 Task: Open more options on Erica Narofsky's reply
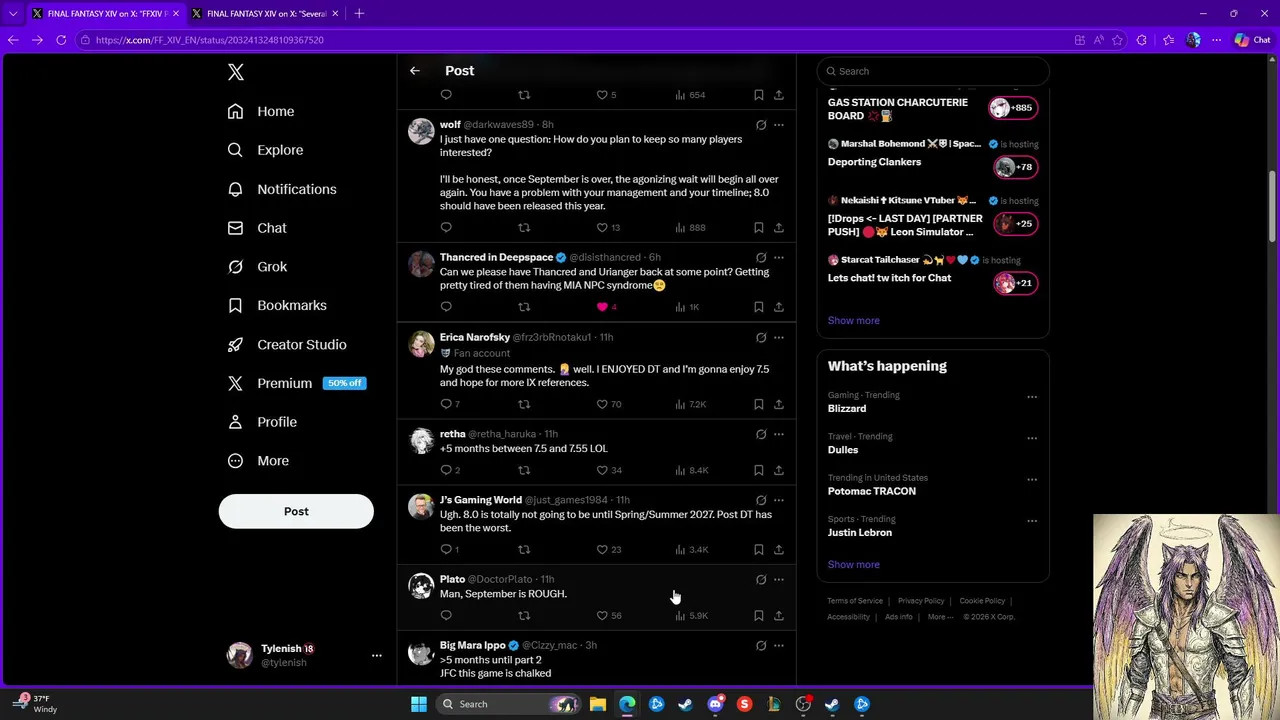click(779, 338)
